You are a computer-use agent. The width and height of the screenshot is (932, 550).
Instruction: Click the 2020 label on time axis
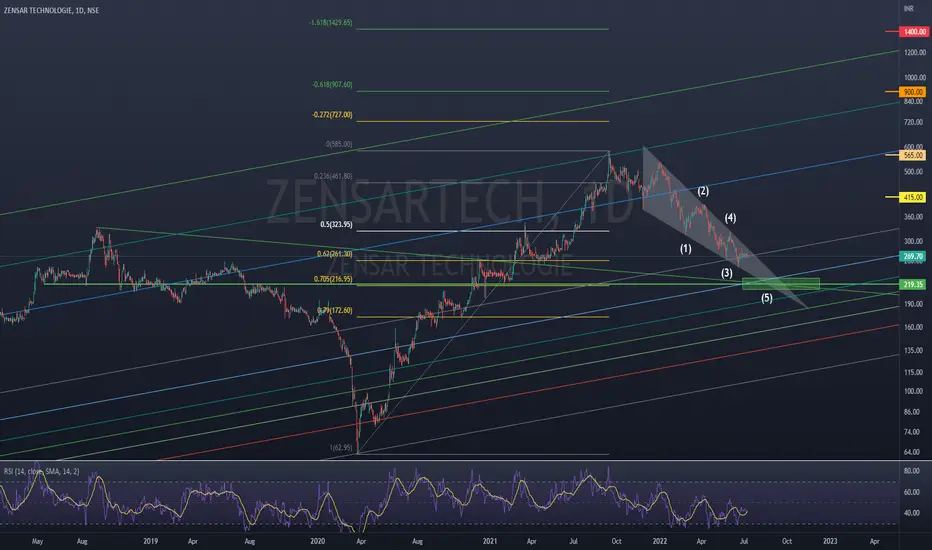click(318, 542)
